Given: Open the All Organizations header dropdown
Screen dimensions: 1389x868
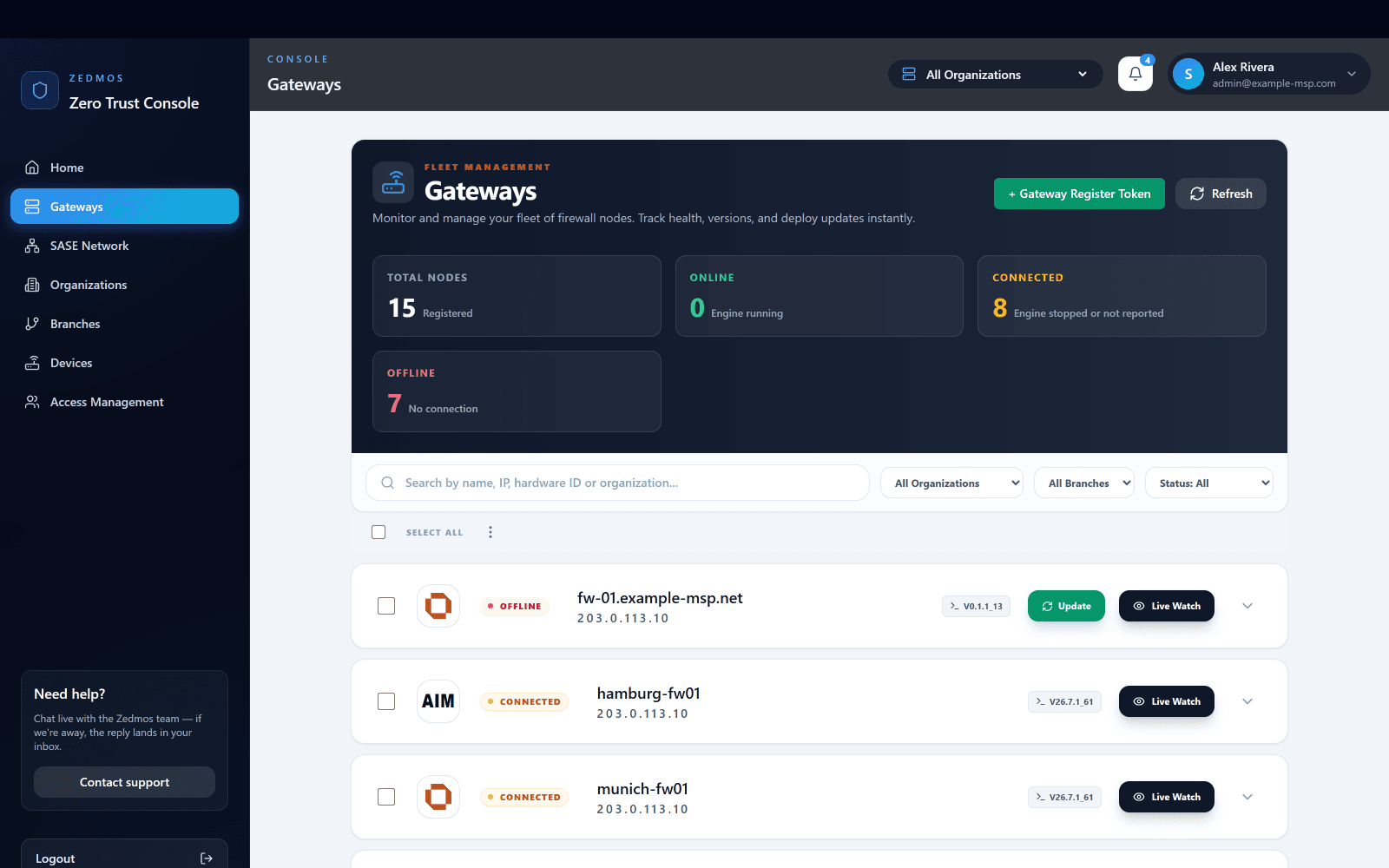Looking at the screenshot, I should pos(995,75).
